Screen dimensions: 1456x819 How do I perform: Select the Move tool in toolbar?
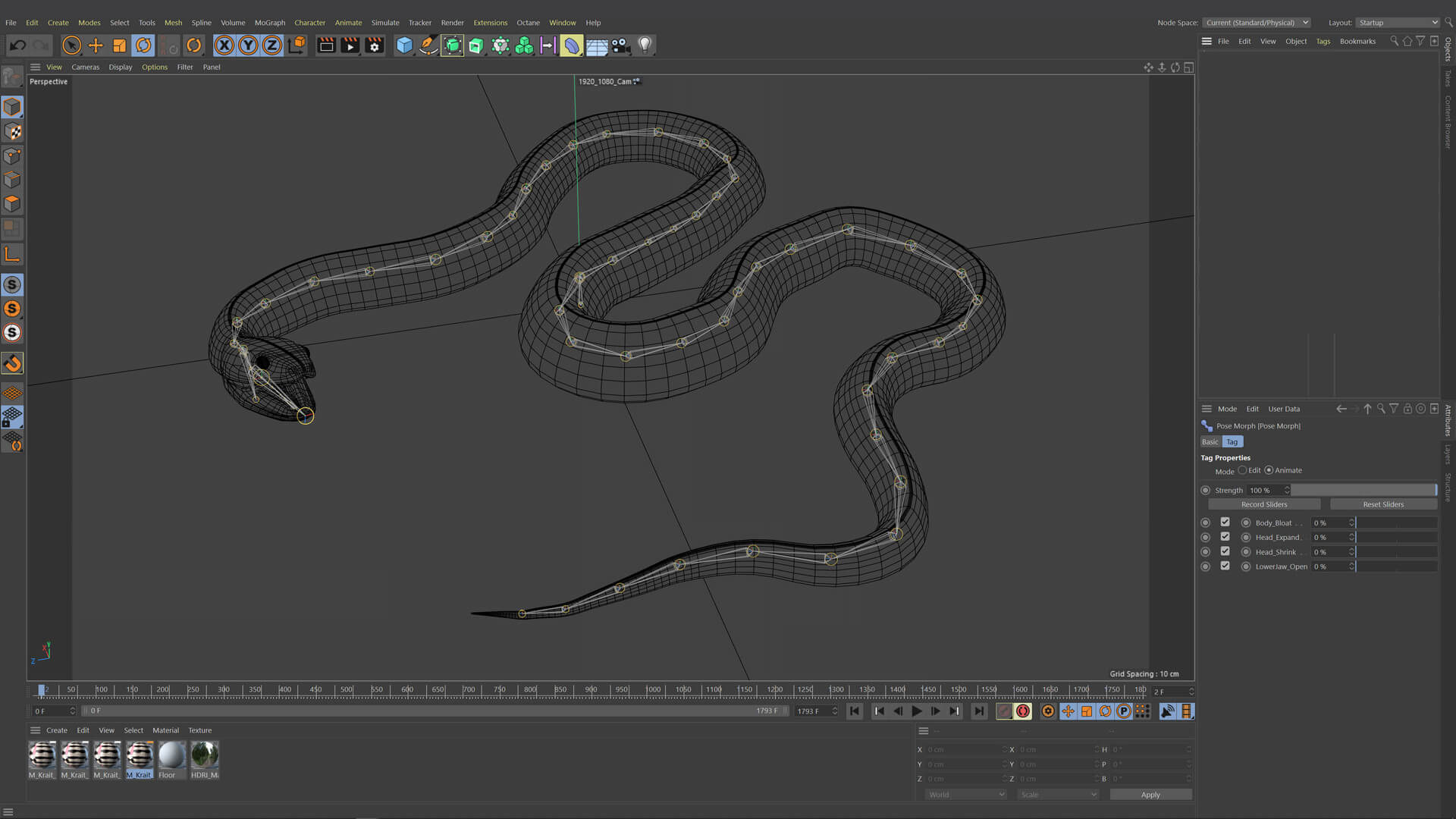(96, 45)
